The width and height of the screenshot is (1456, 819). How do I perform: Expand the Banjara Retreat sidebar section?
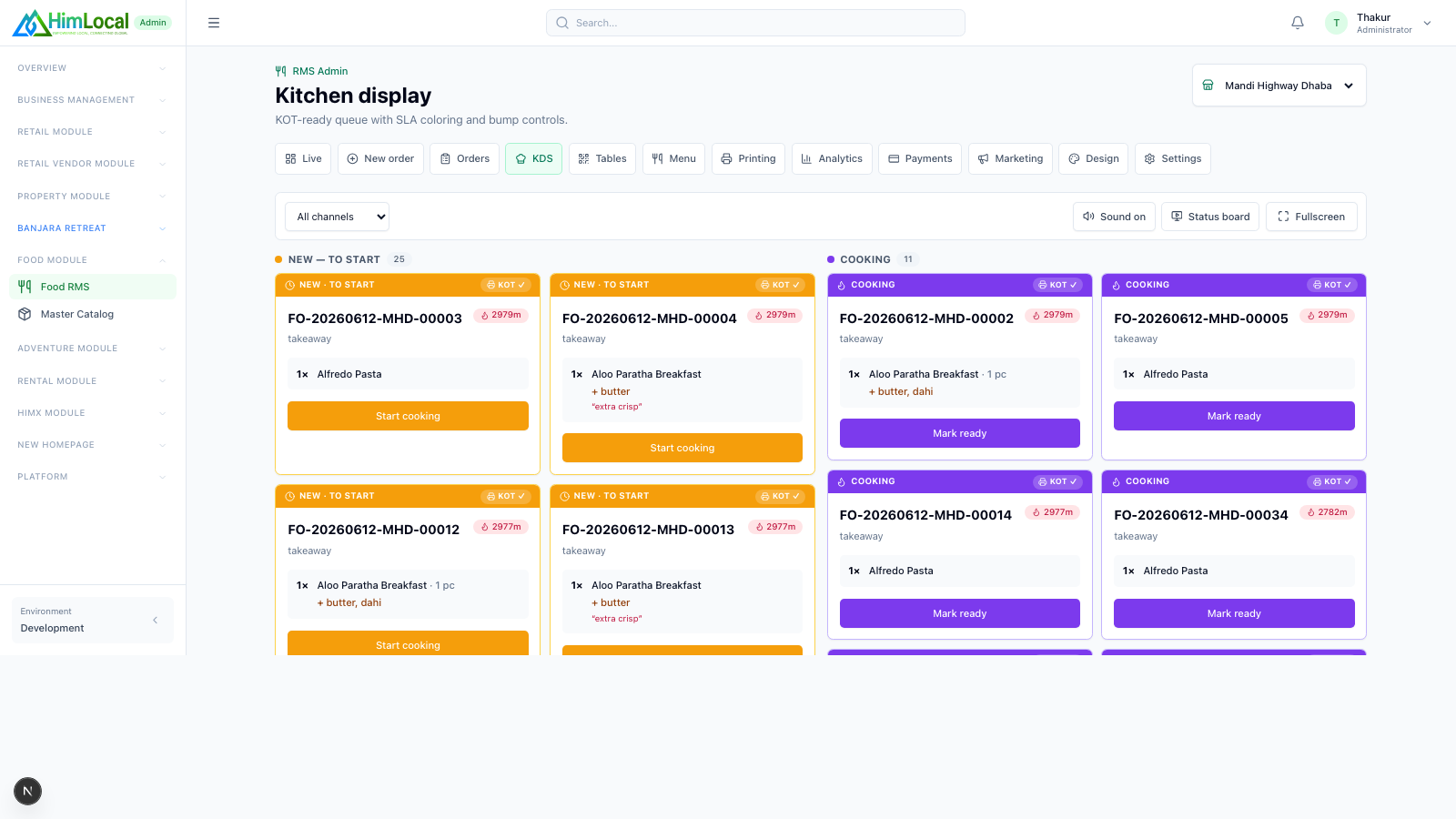click(x=91, y=228)
